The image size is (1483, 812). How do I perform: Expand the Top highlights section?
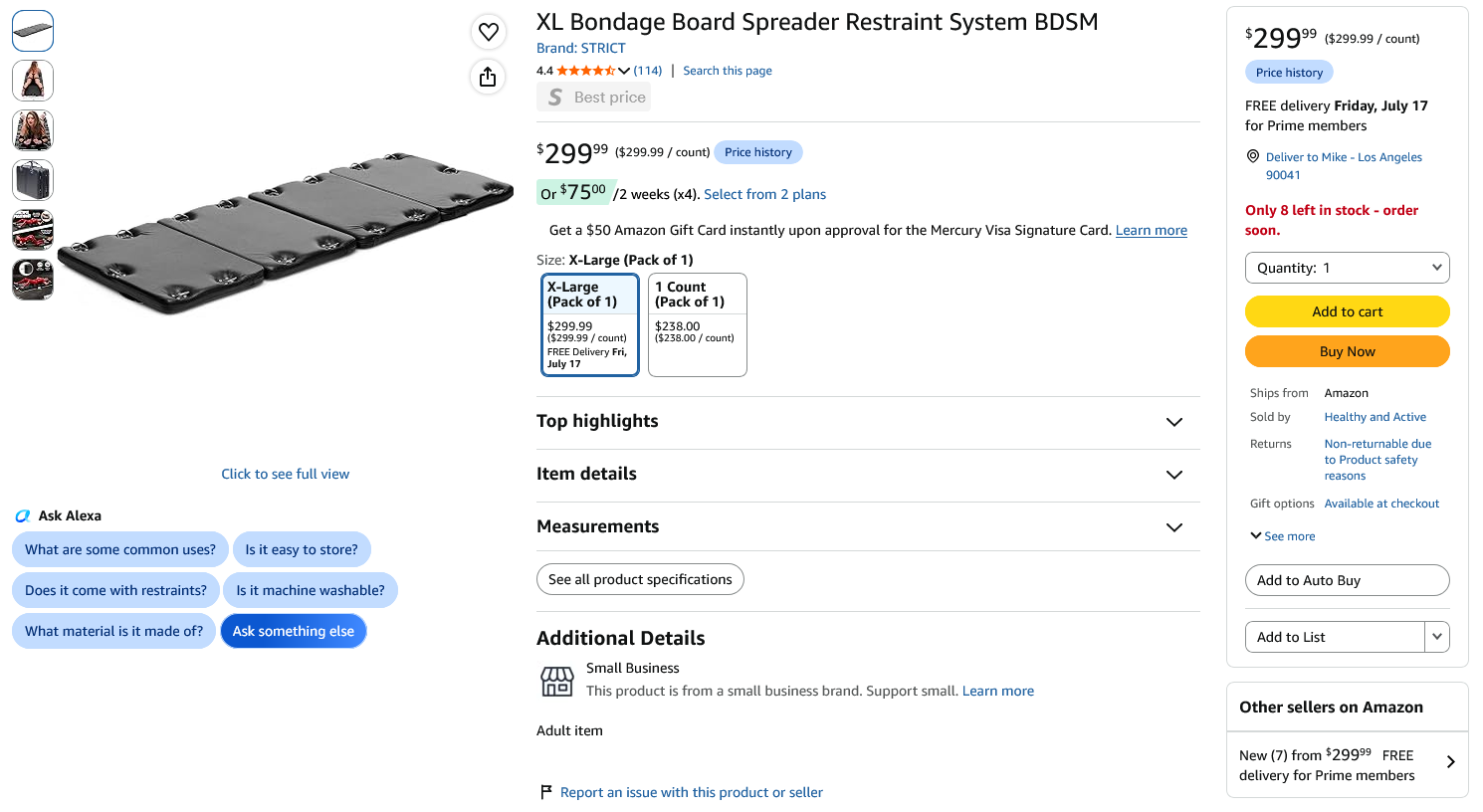click(868, 422)
